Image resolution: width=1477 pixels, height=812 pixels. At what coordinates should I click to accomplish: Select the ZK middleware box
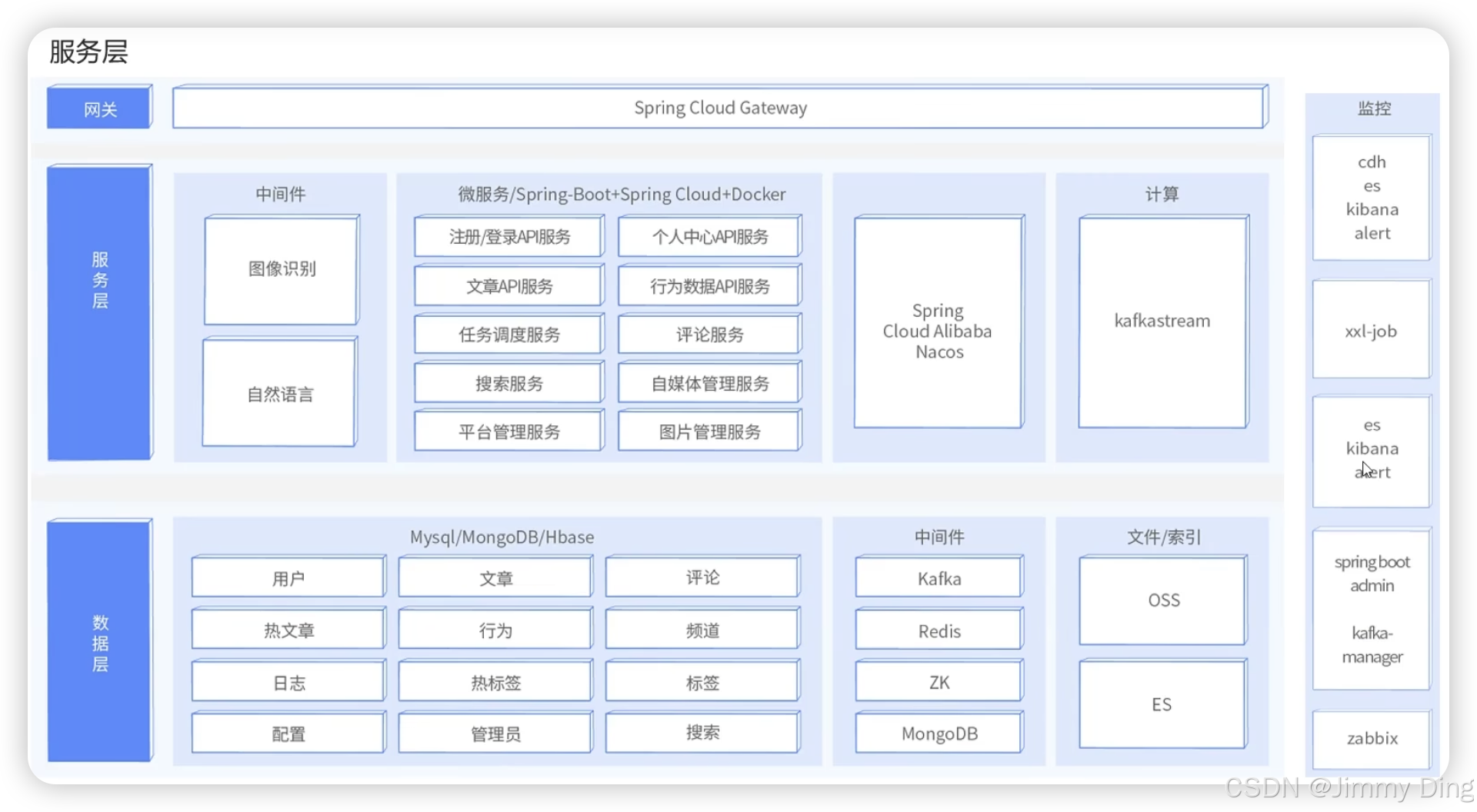pos(939,681)
